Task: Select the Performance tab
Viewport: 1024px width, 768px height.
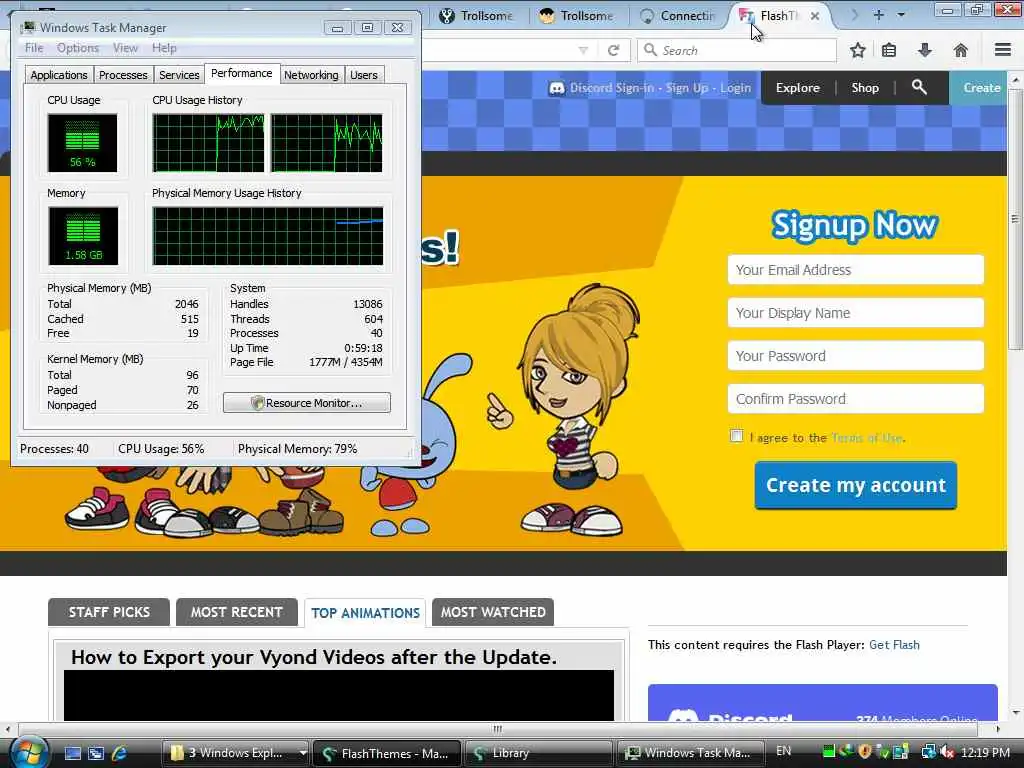Action: [x=242, y=73]
